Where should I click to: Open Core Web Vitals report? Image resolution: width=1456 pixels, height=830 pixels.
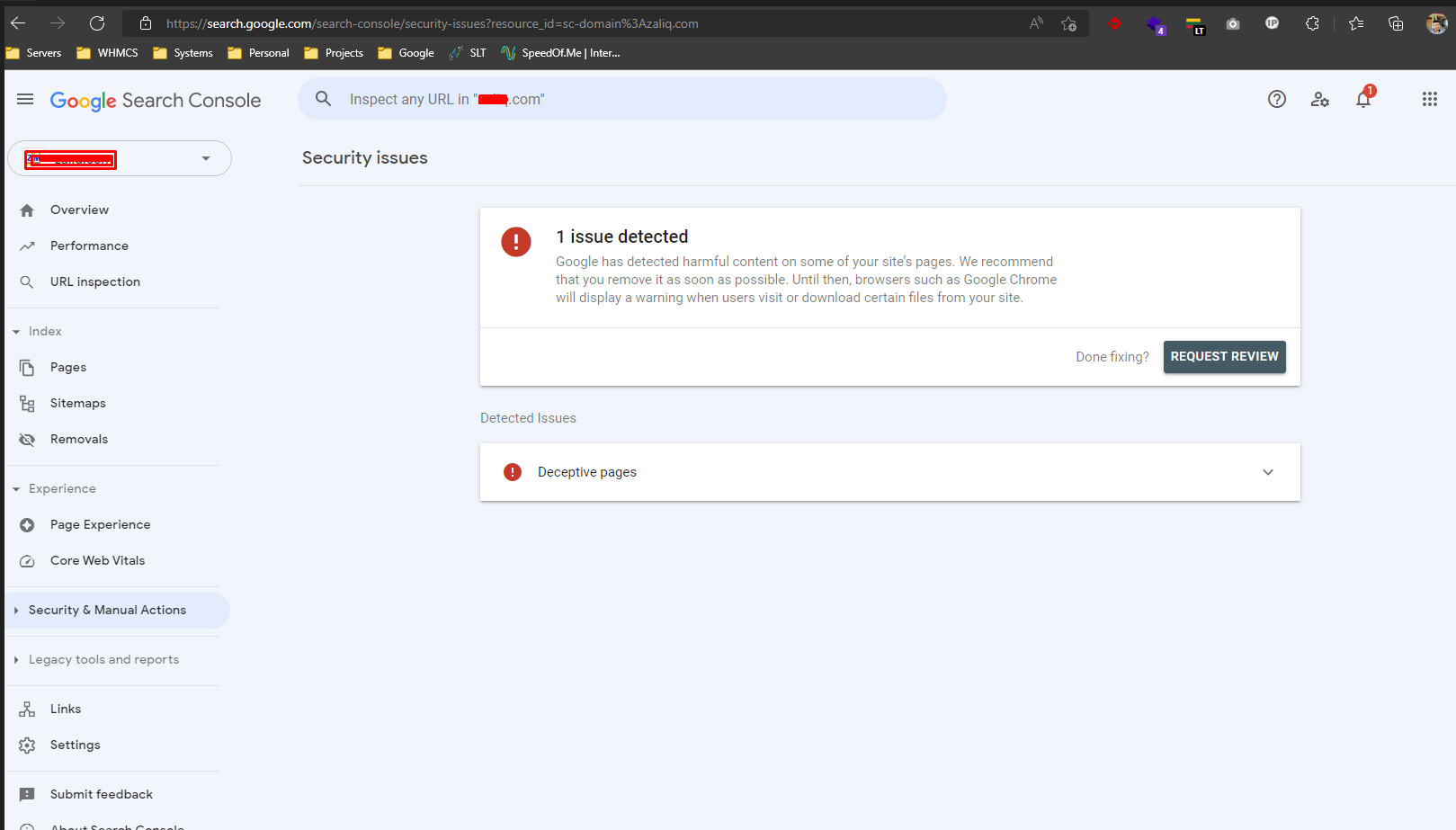(97, 560)
